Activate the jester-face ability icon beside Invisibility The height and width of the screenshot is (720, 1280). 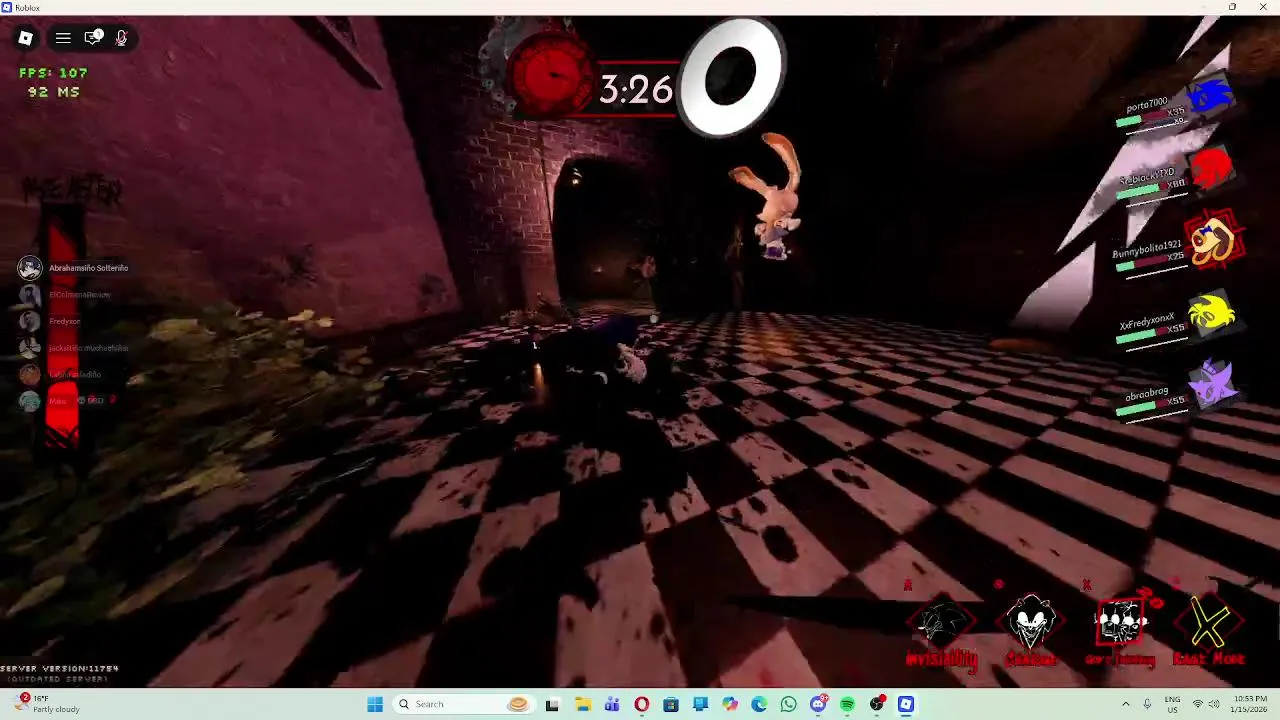point(1030,623)
